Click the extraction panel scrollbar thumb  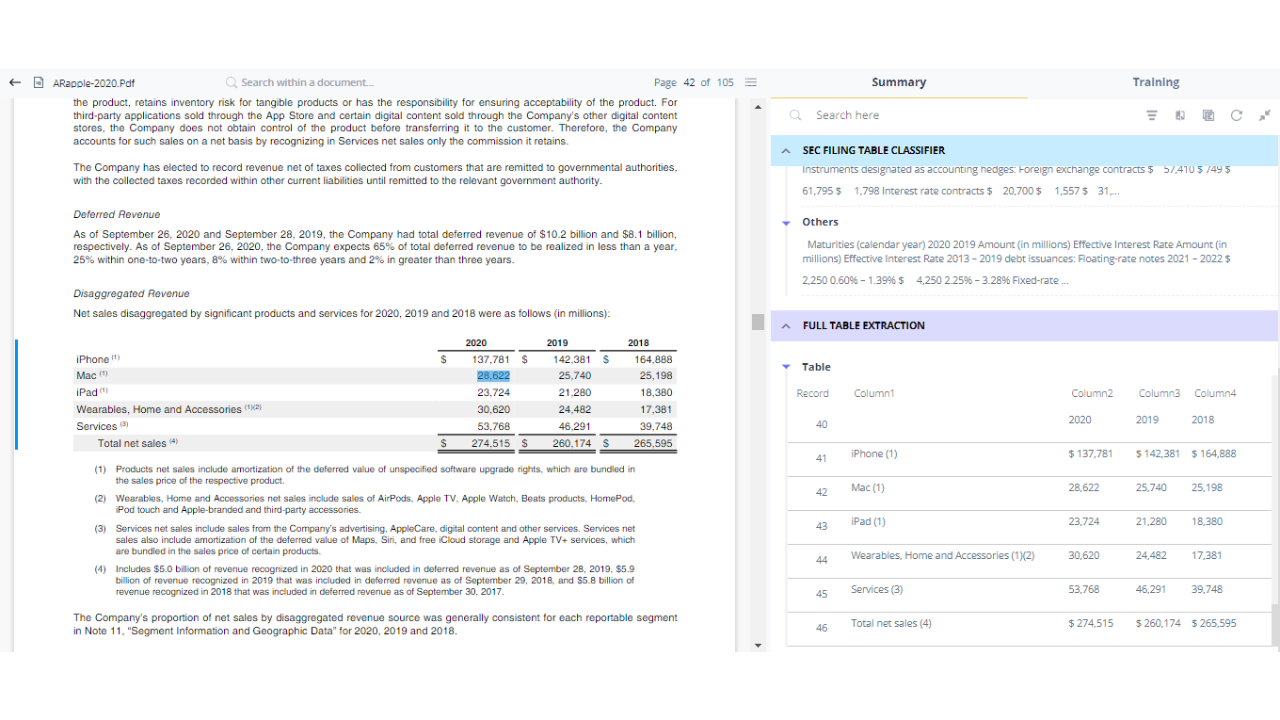(1275, 624)
